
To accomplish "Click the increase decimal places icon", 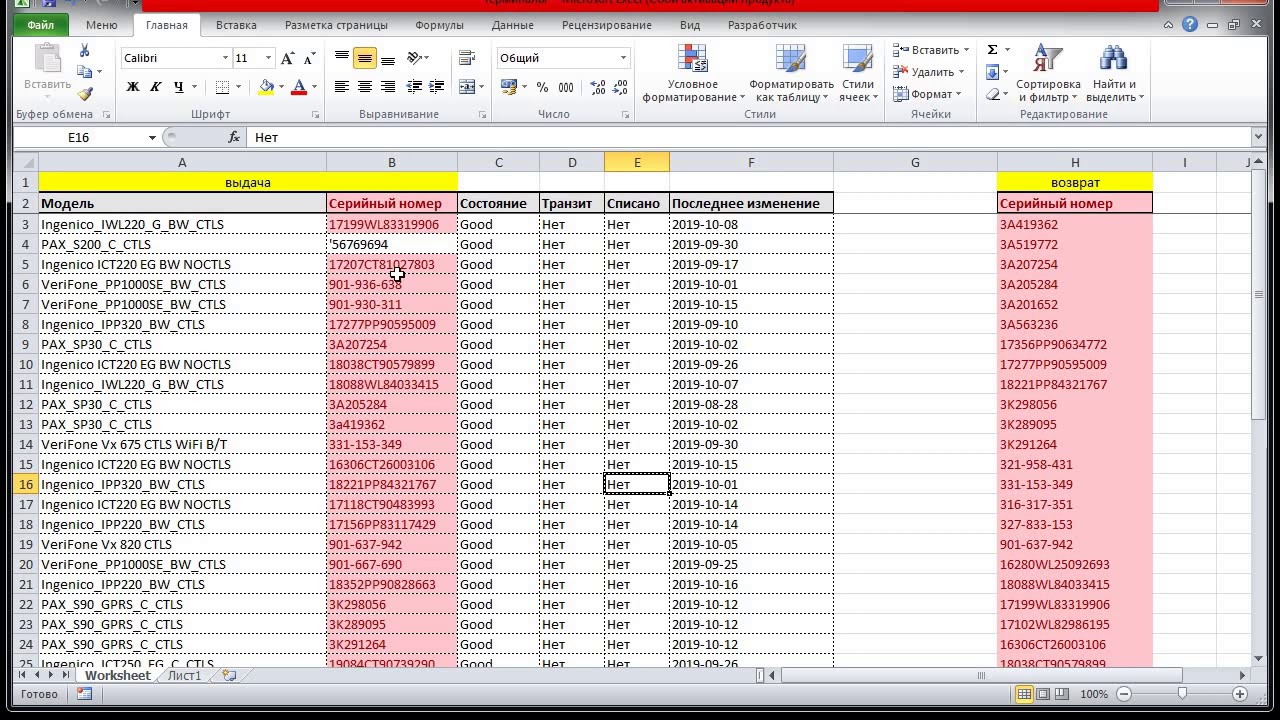I will 596,87.
